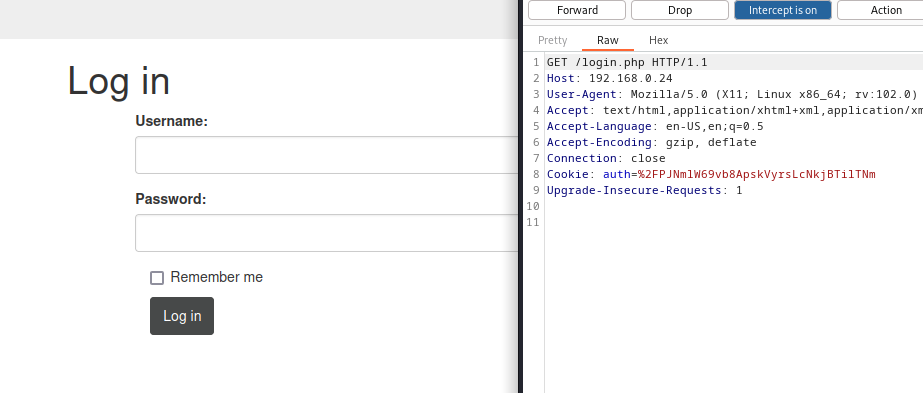Toggle the Intercept is on button

783,10
